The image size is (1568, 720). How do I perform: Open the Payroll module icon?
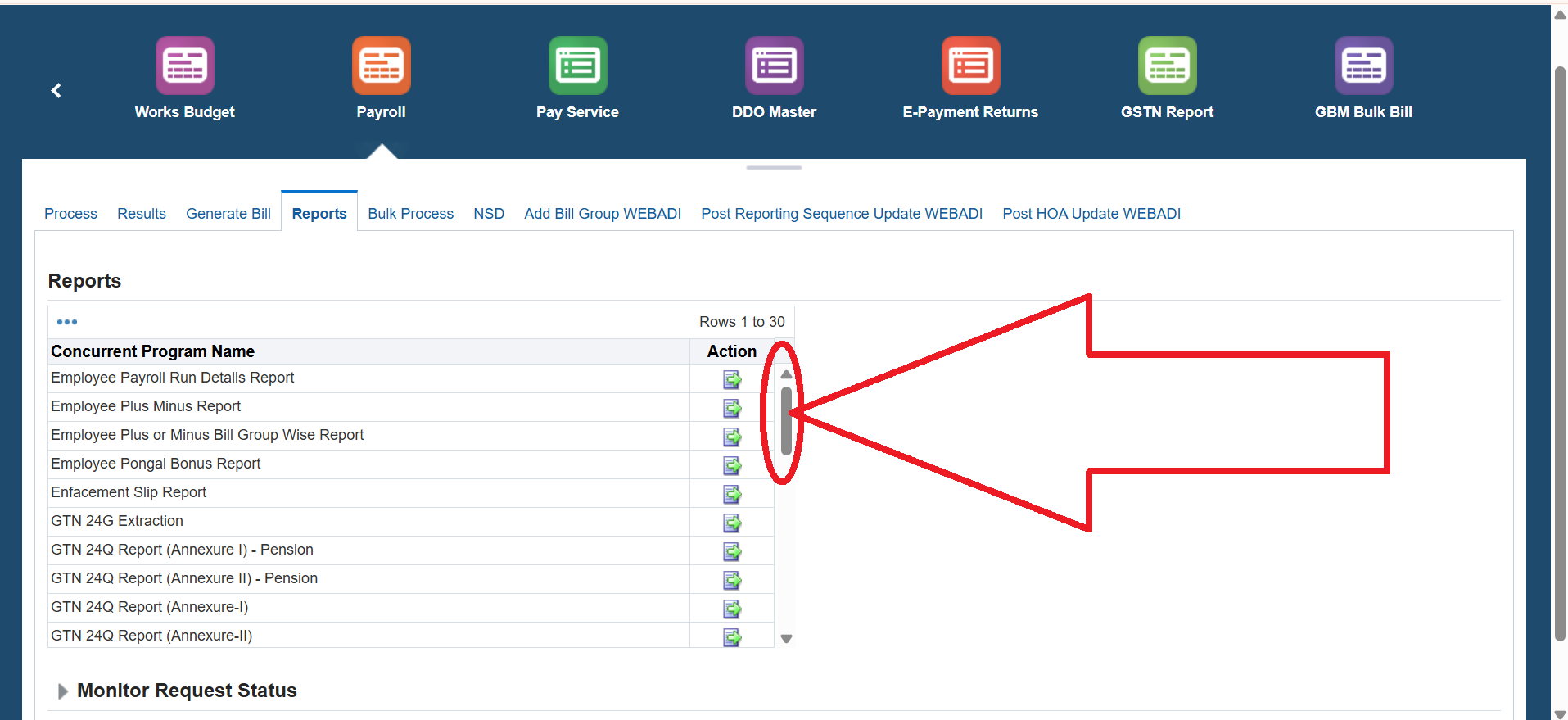[x=382, y=66]
